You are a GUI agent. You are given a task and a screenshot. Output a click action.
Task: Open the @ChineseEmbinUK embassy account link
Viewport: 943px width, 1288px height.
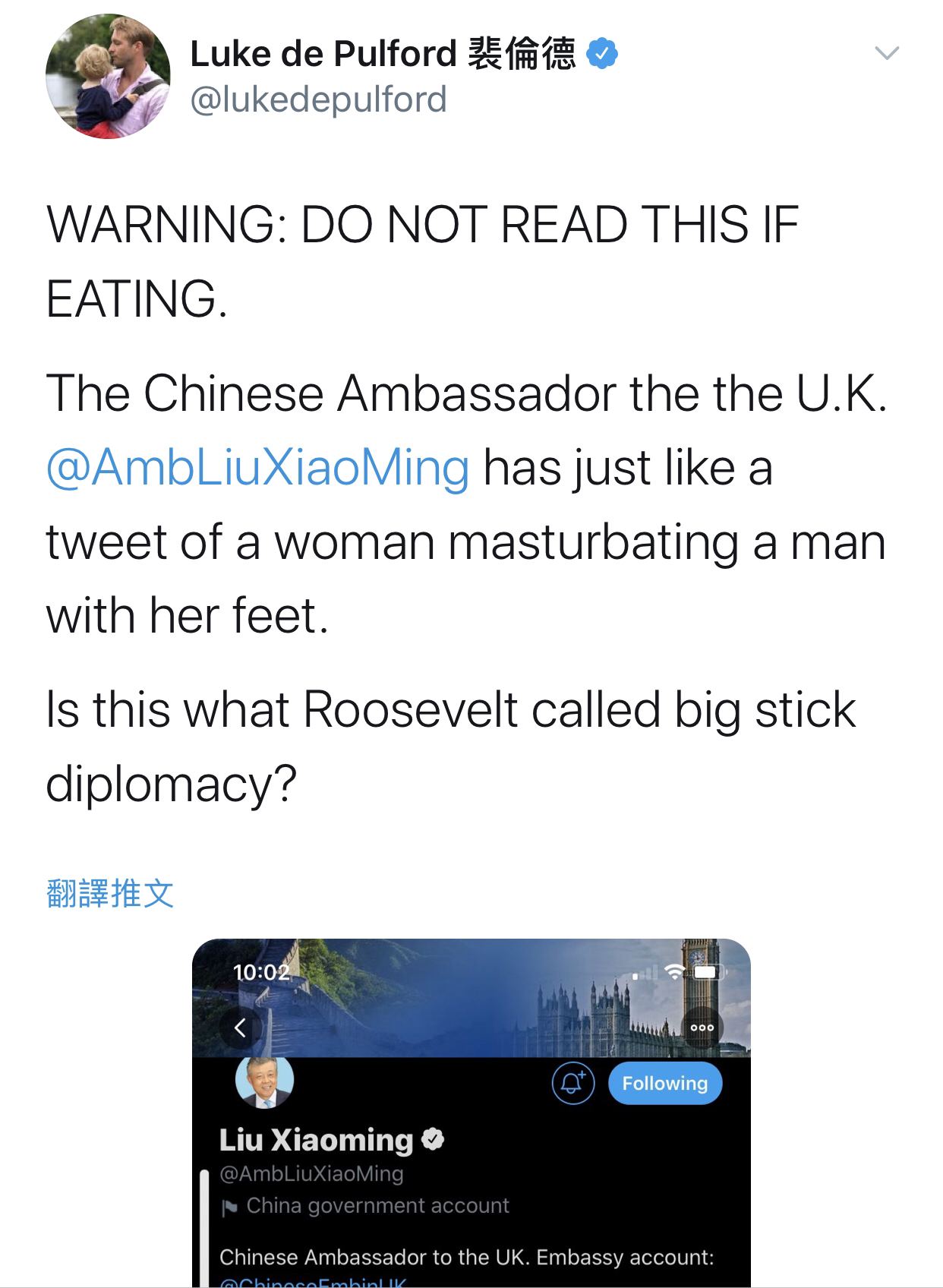pos(313,1283)
